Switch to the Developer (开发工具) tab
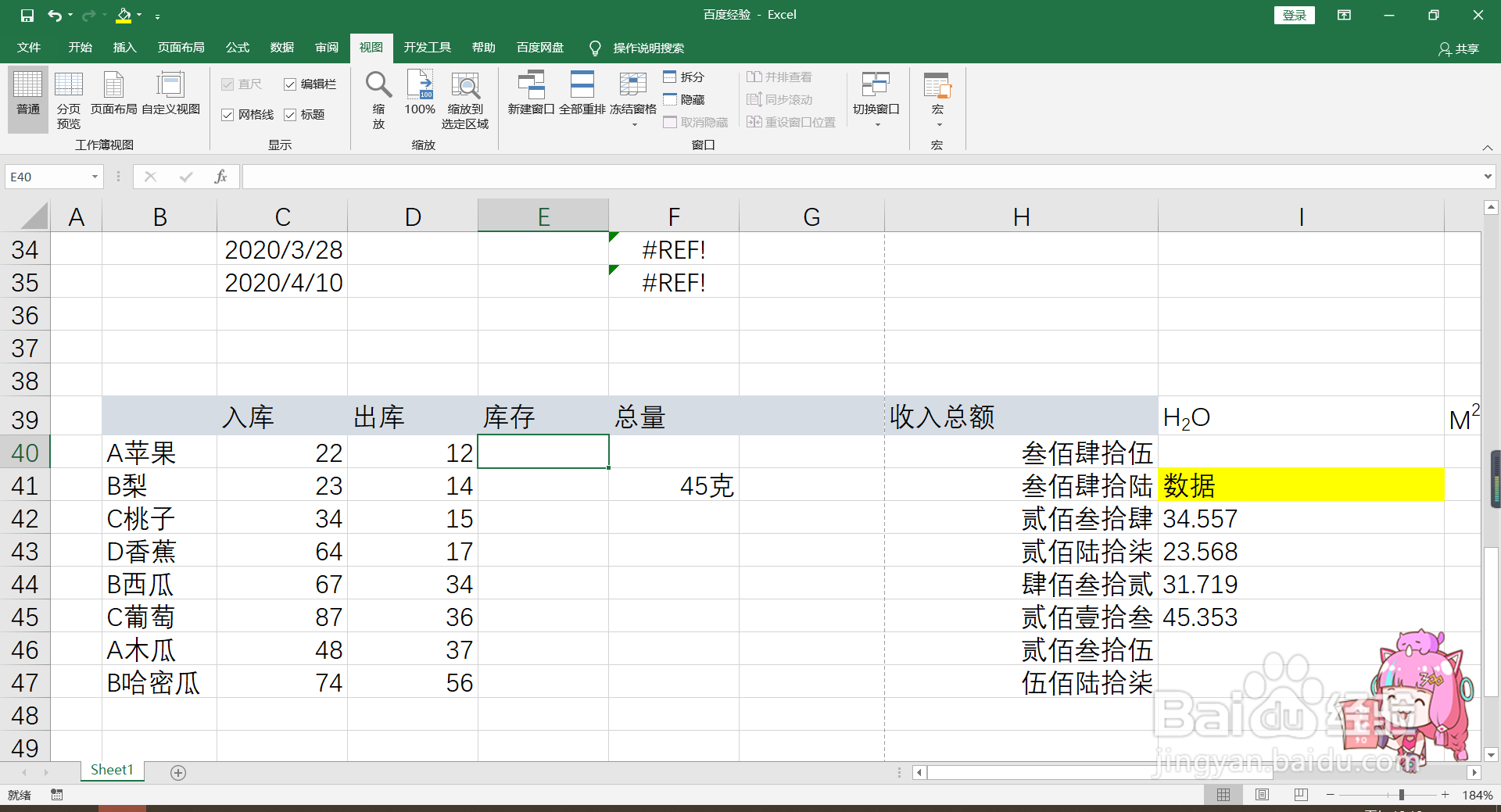The width and height of the screenshot is (1501, 812). point(427,48)
